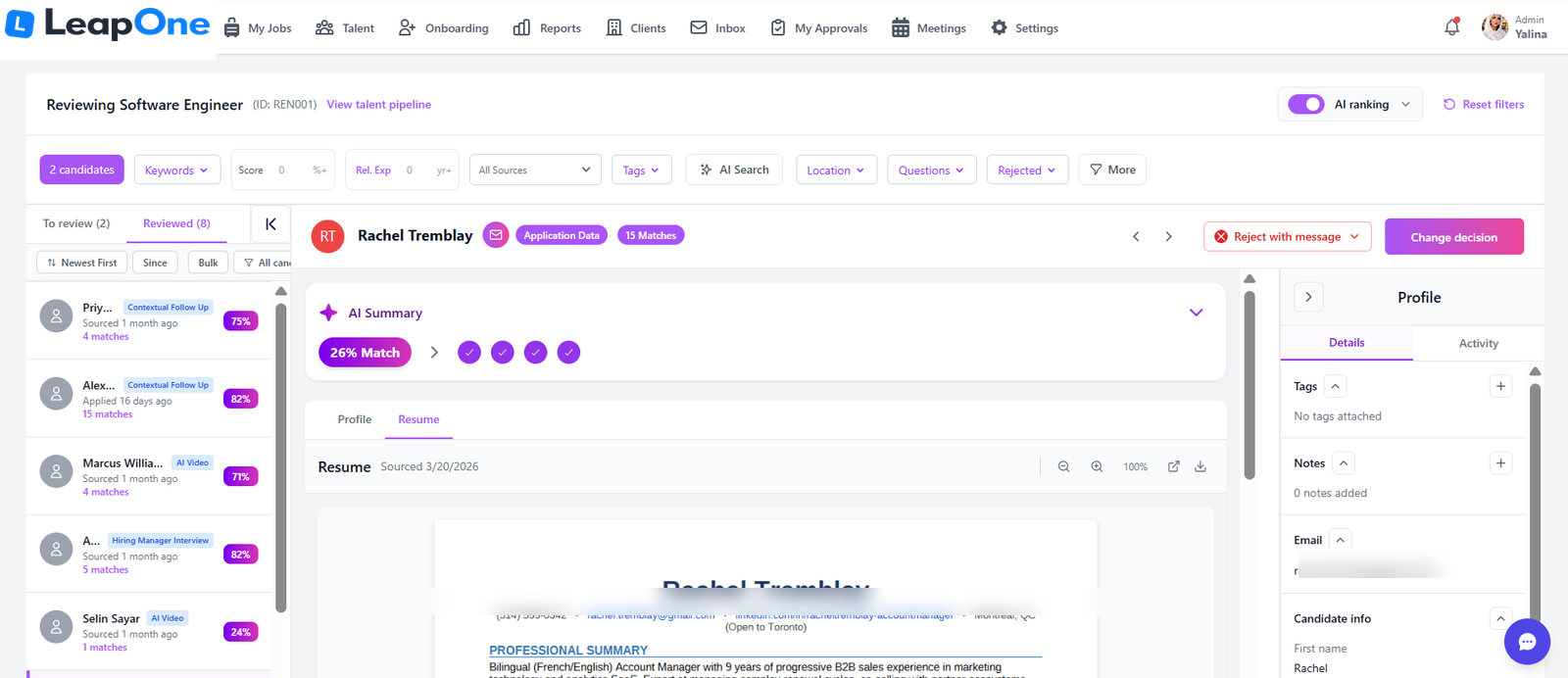Open the All Sources dropdown

coord(535,169)
